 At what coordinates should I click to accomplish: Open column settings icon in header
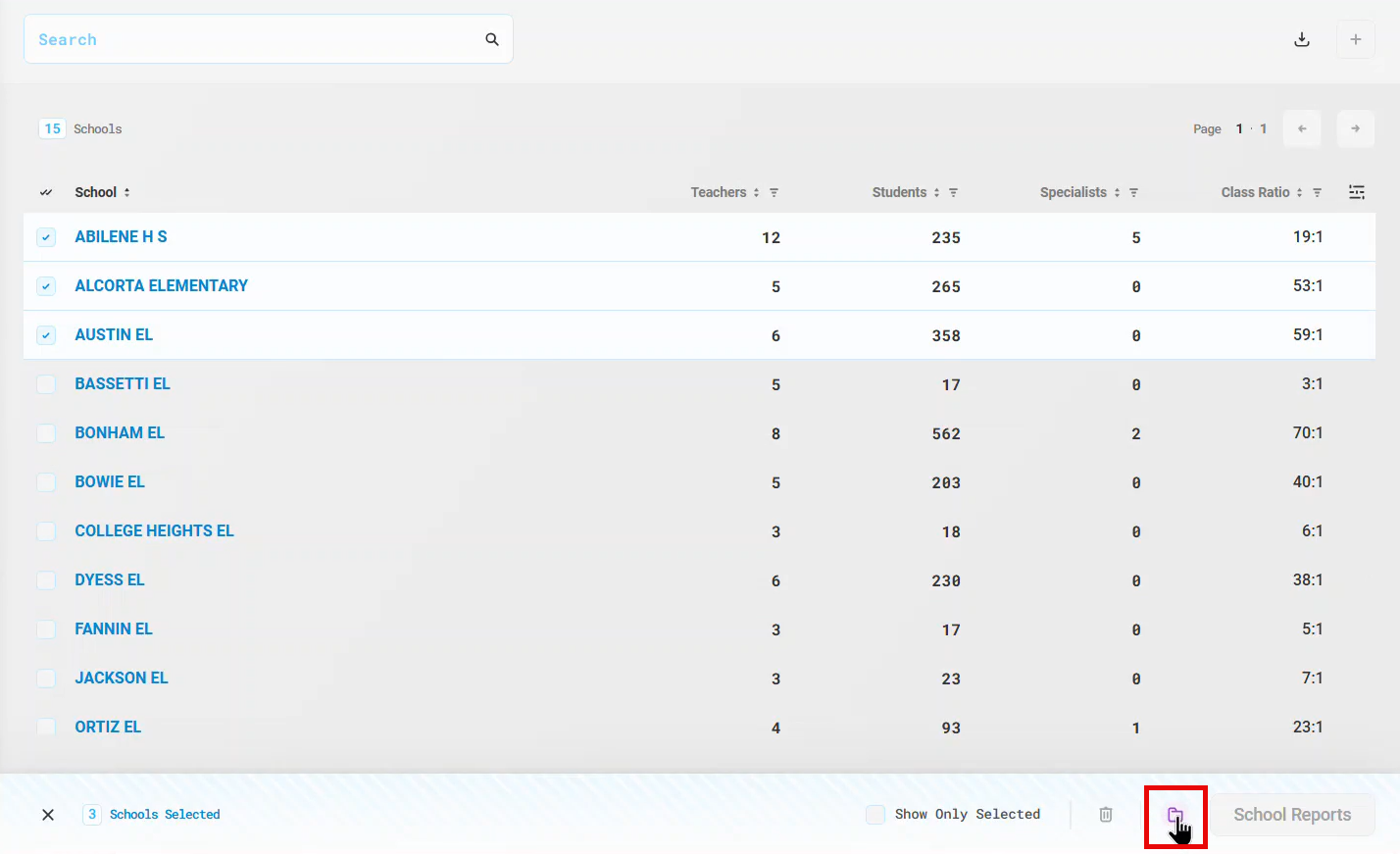(1357, 192)
